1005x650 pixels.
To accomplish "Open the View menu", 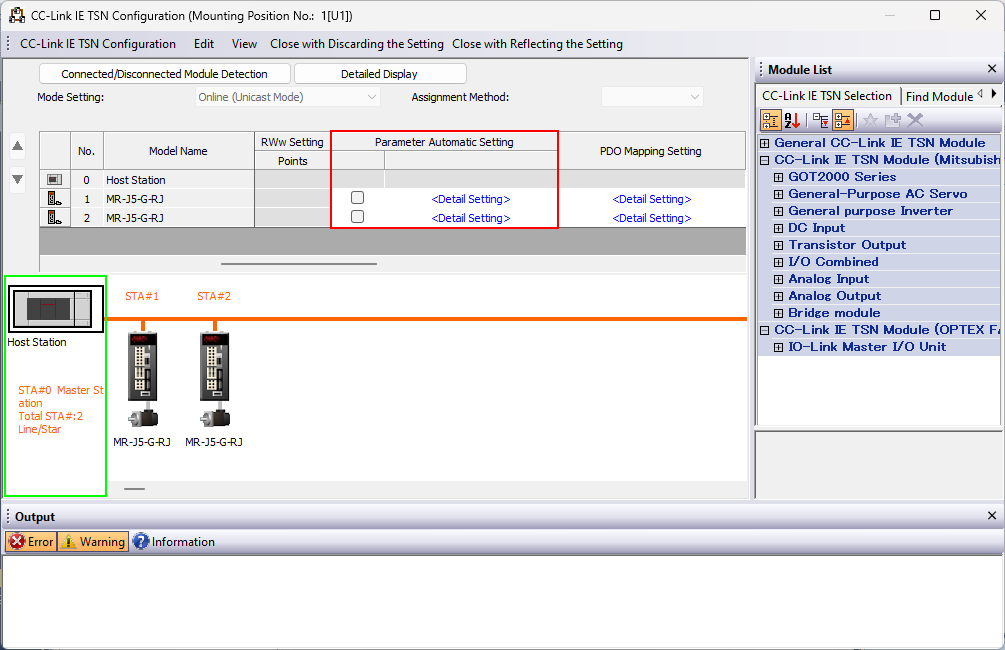I will point(244,44).
